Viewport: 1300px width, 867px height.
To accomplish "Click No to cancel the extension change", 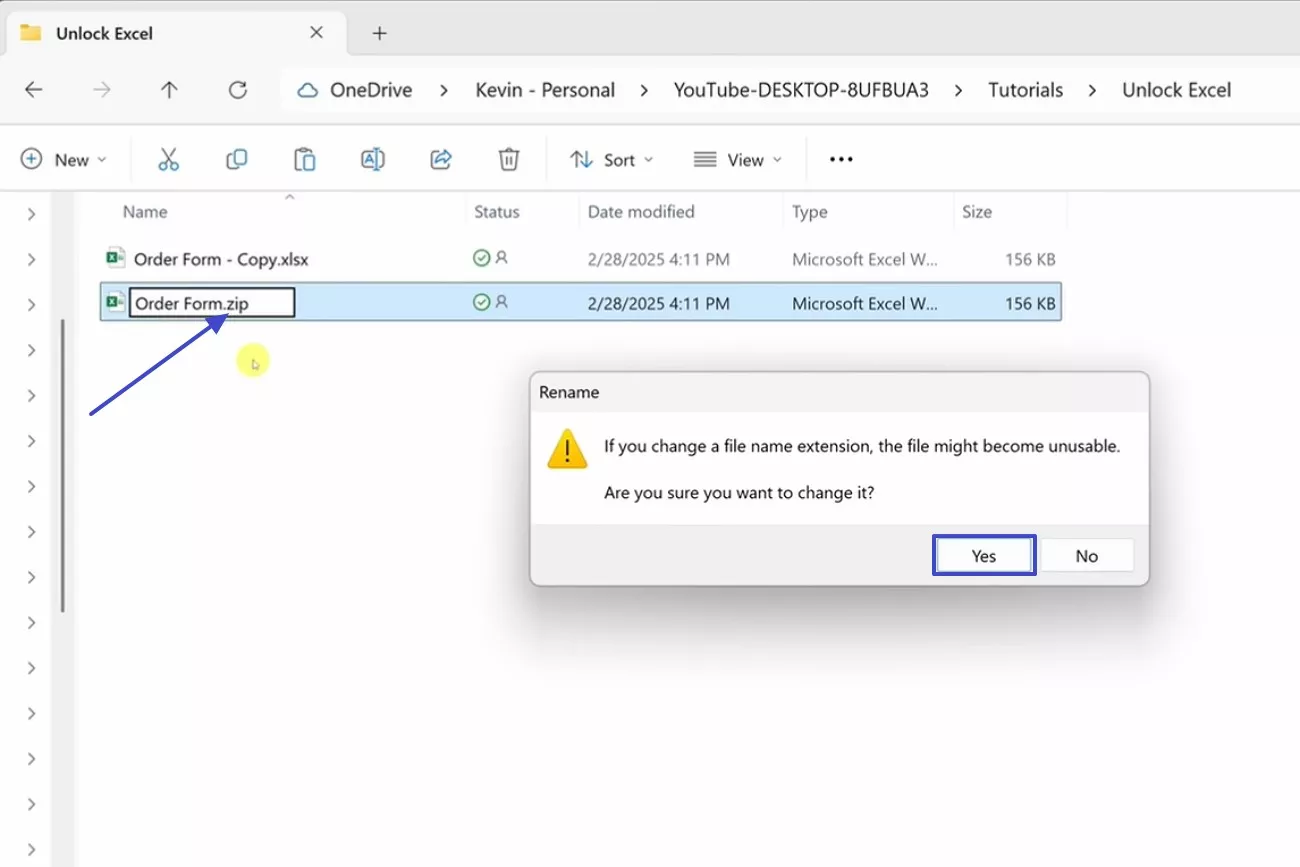I will click(x=1086, y=555).
